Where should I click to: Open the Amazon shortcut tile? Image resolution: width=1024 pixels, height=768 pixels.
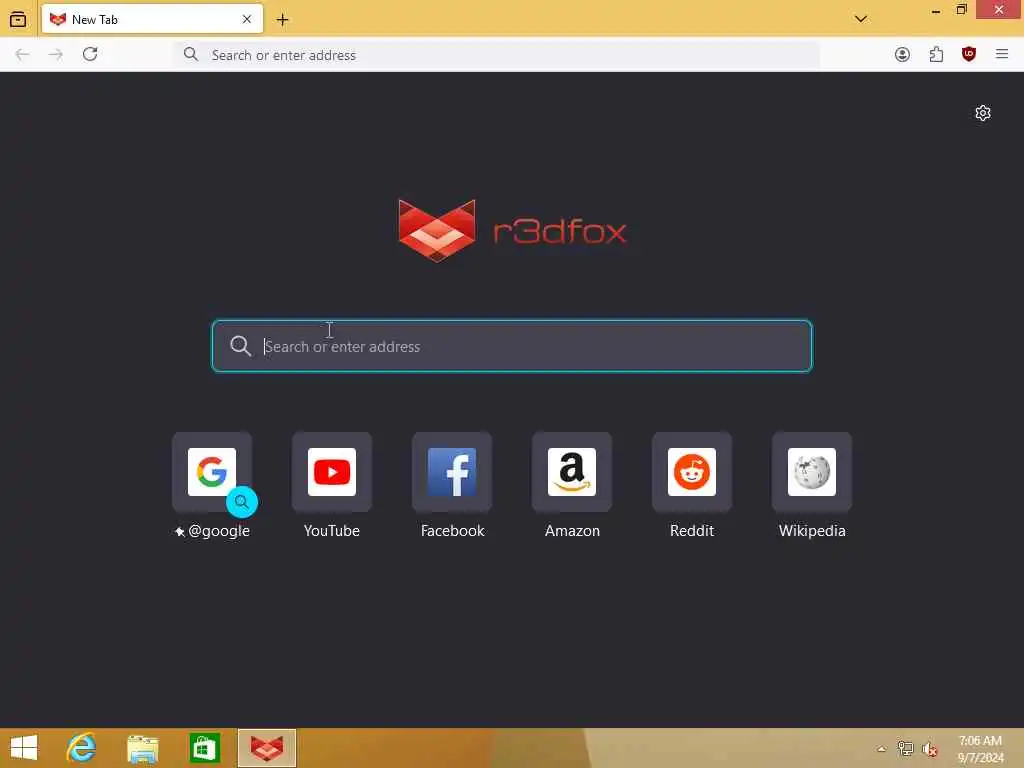pos(572,472)
